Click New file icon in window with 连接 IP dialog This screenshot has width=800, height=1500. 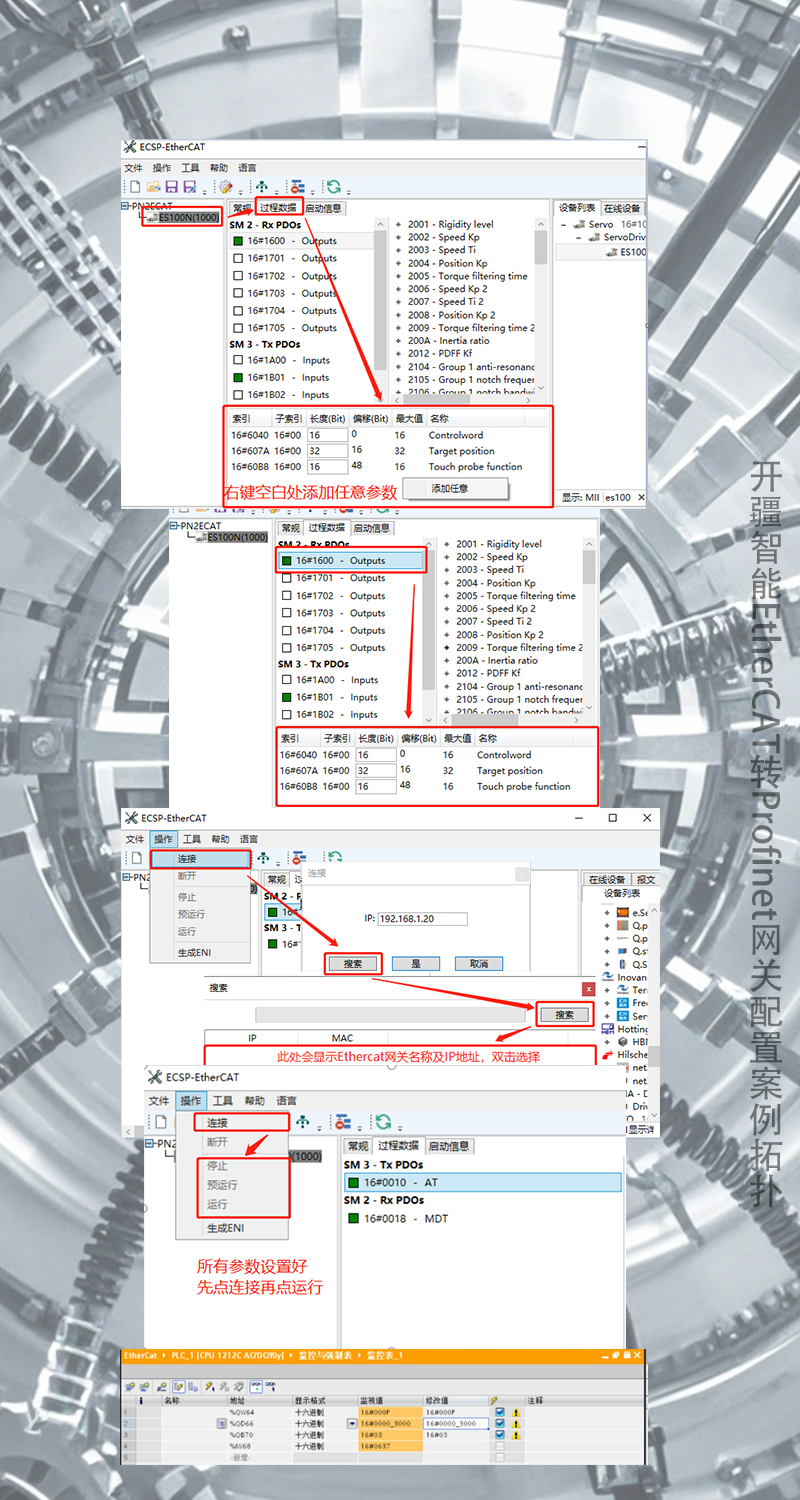coord(136,858)
